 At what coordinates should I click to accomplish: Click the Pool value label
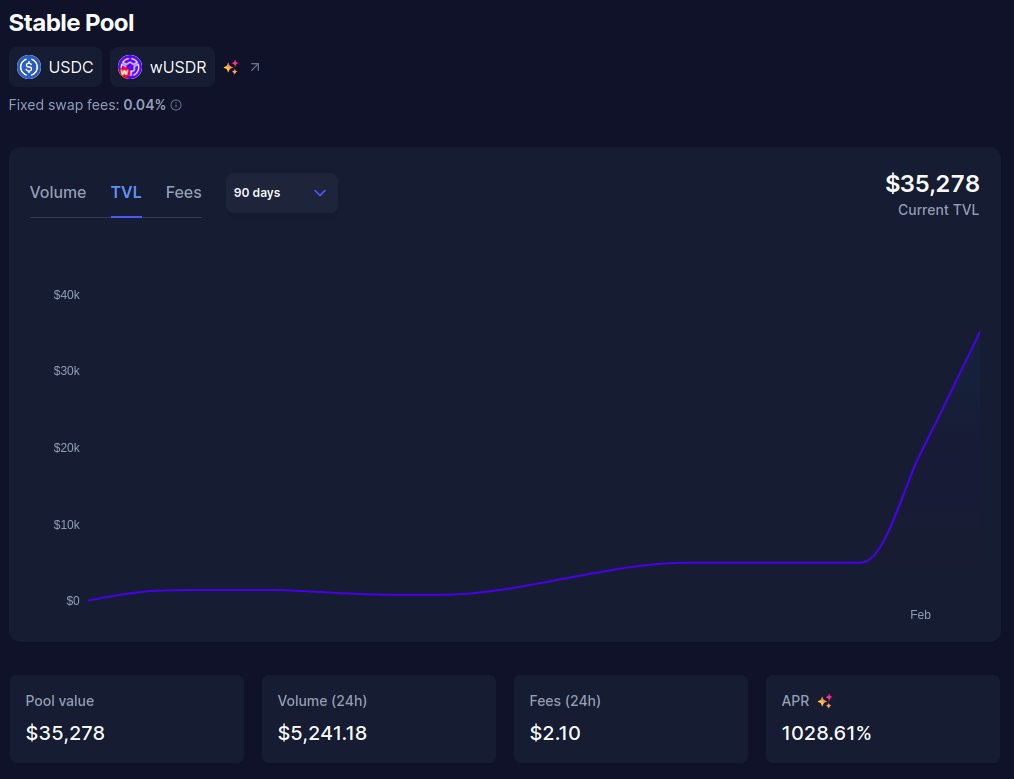[59, 701]
